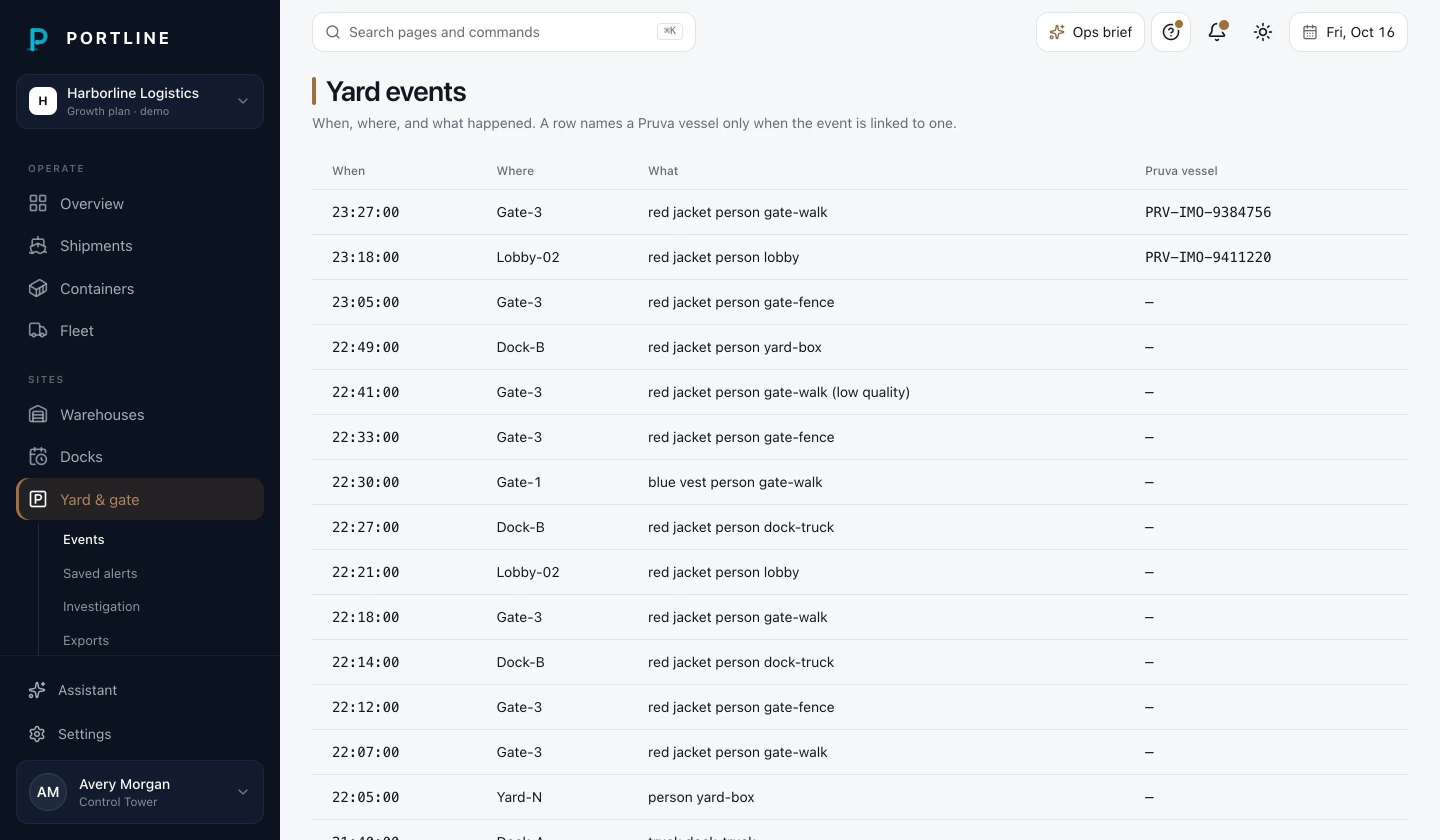Screen dimensions: 1440x840
Task: Click the search magnifier icon
Action: click(333, 32)
